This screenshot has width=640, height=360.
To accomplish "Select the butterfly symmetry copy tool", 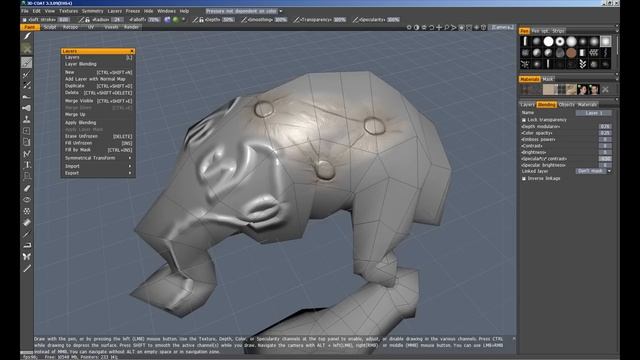I will point(27,257).
